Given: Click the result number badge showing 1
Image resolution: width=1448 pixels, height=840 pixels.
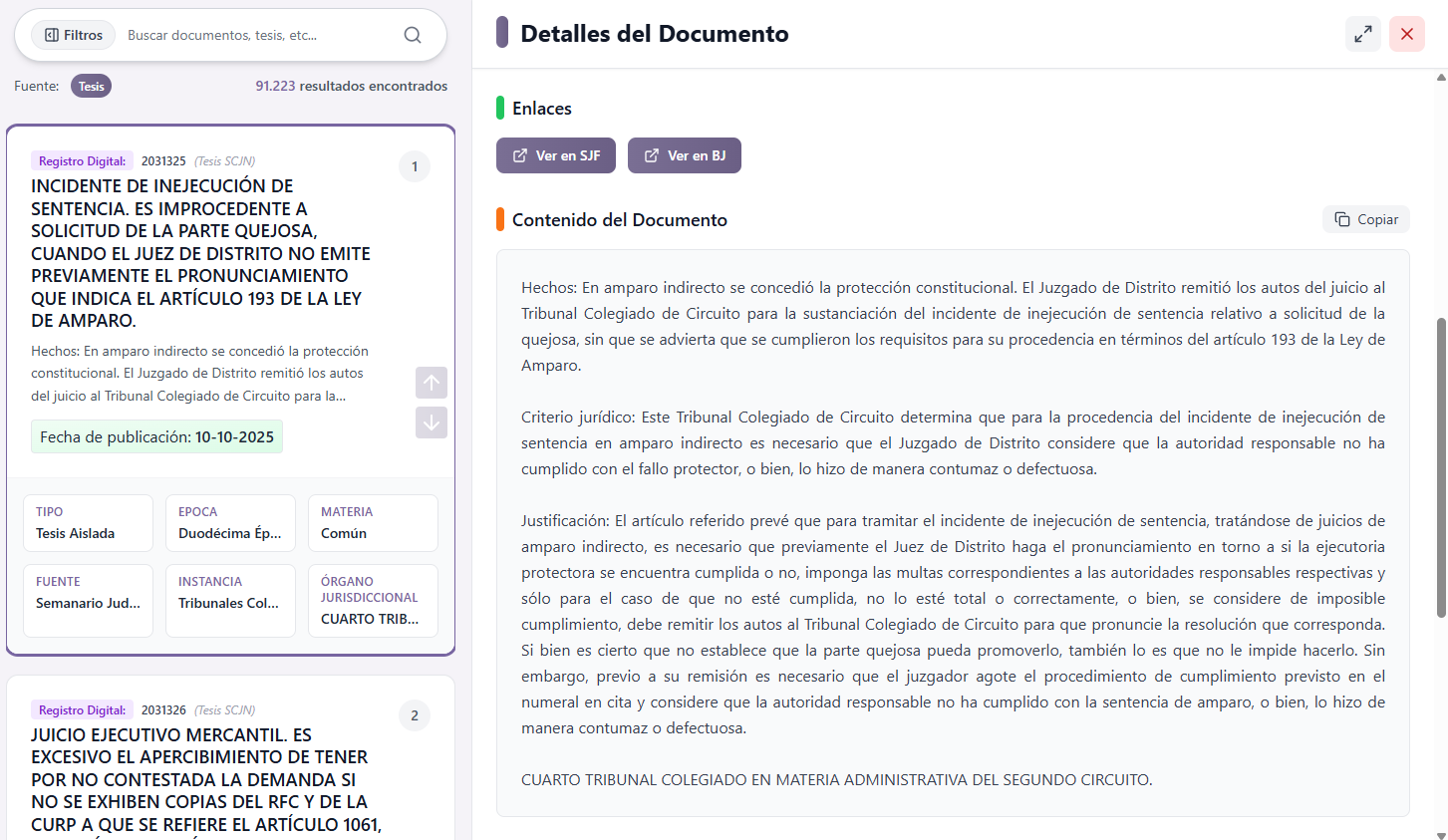Looking at the screenshot, I should tap(414, 166).
